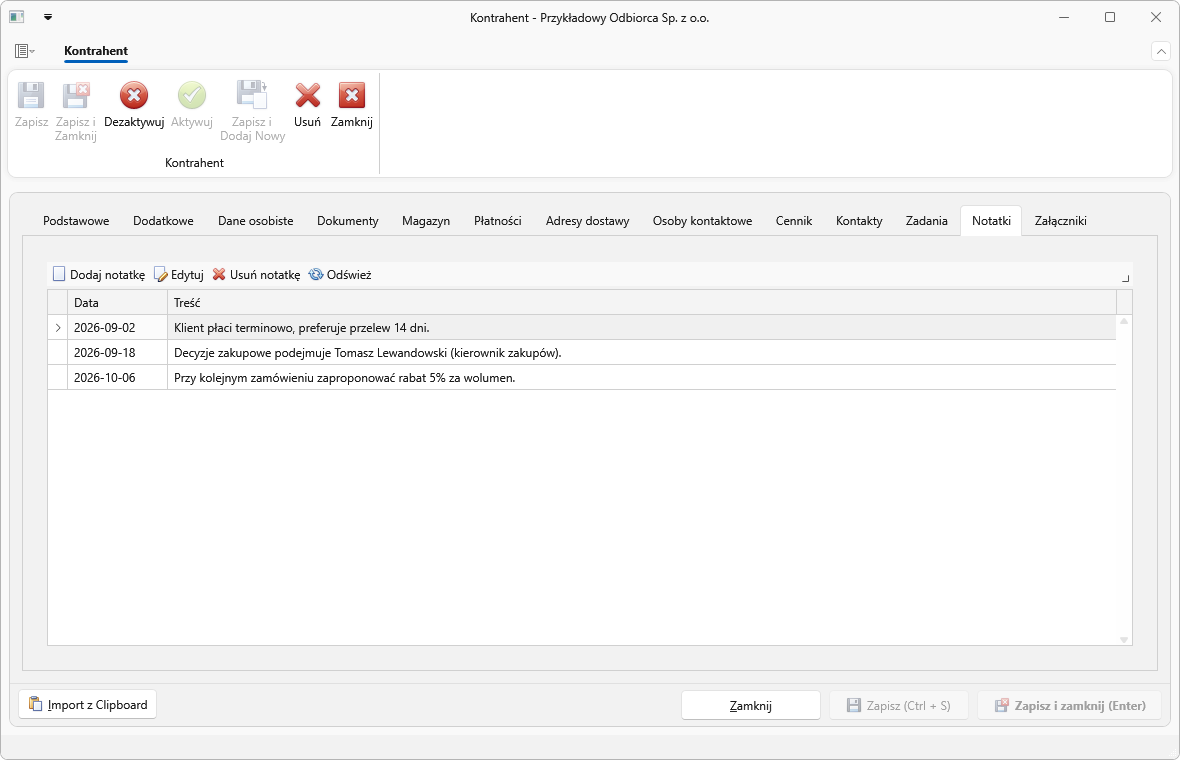The height and width of the screenshot is (760, 1180).
Task: Go to the Załączniki tab
Action: (x=1060, y=220)
